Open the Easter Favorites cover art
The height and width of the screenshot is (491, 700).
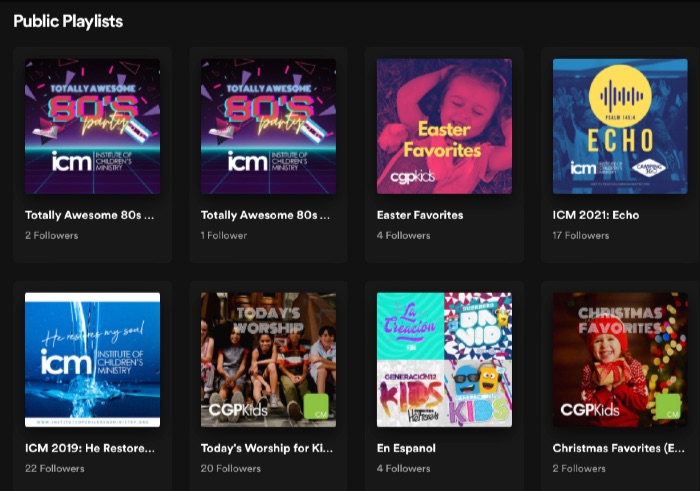coord(444,126)
